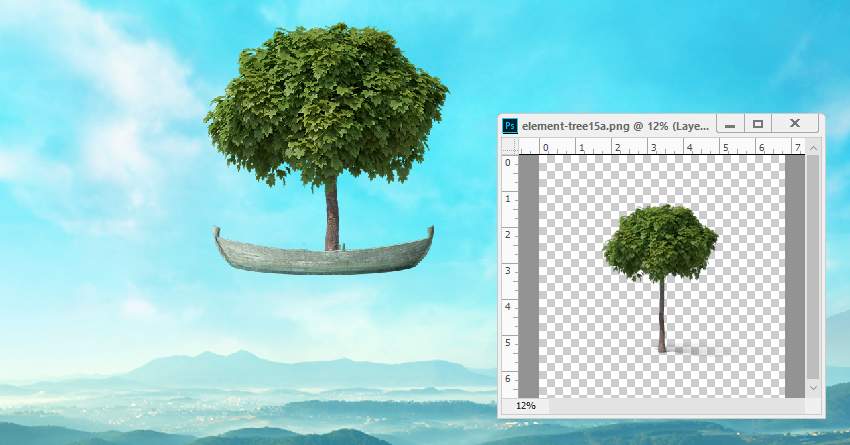Click the vertical scrollbar up arrow in the tree window
This screenshot has height=445, width=850.
pos(813,147)
